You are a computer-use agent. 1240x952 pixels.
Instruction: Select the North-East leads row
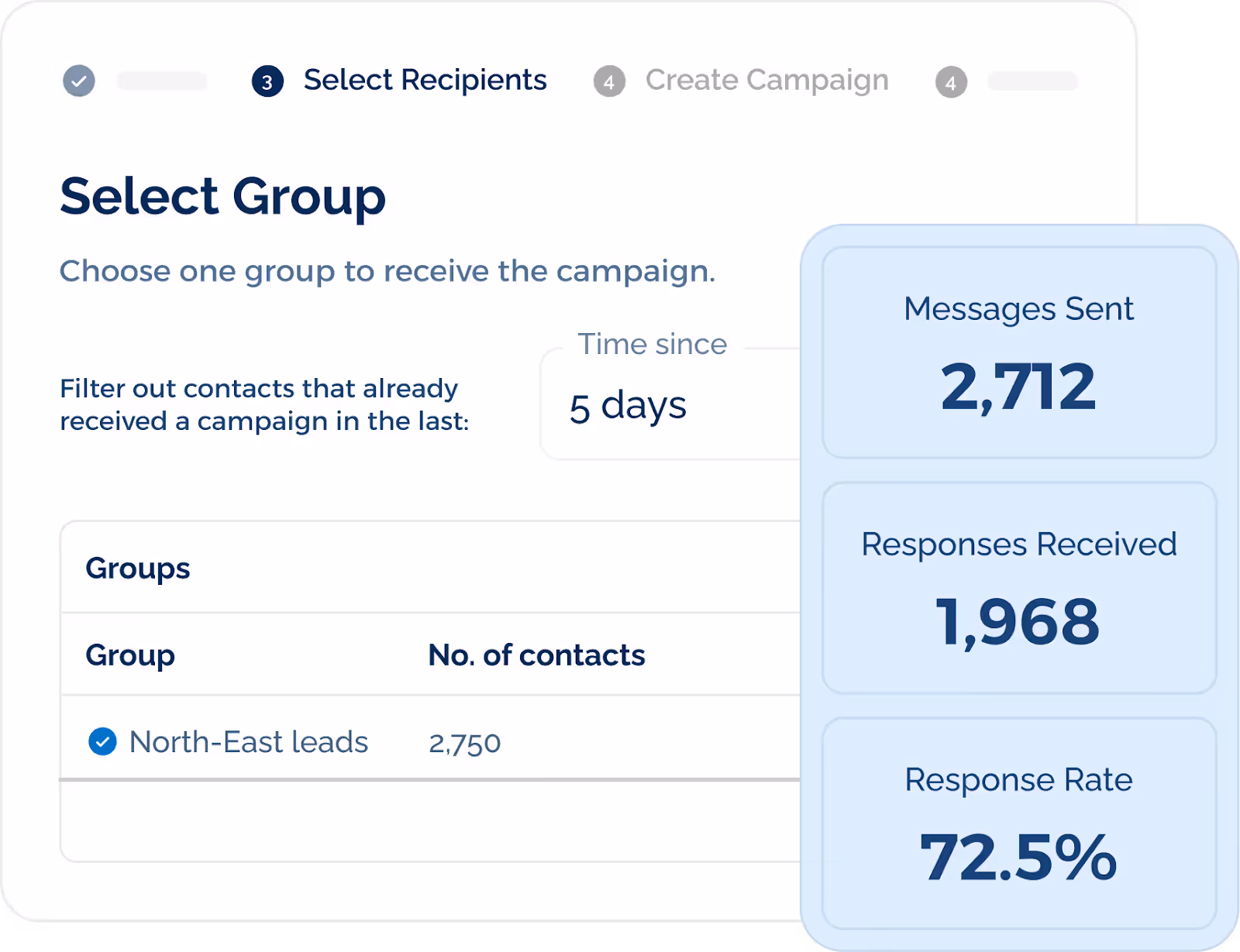click(x=248, y=741)
